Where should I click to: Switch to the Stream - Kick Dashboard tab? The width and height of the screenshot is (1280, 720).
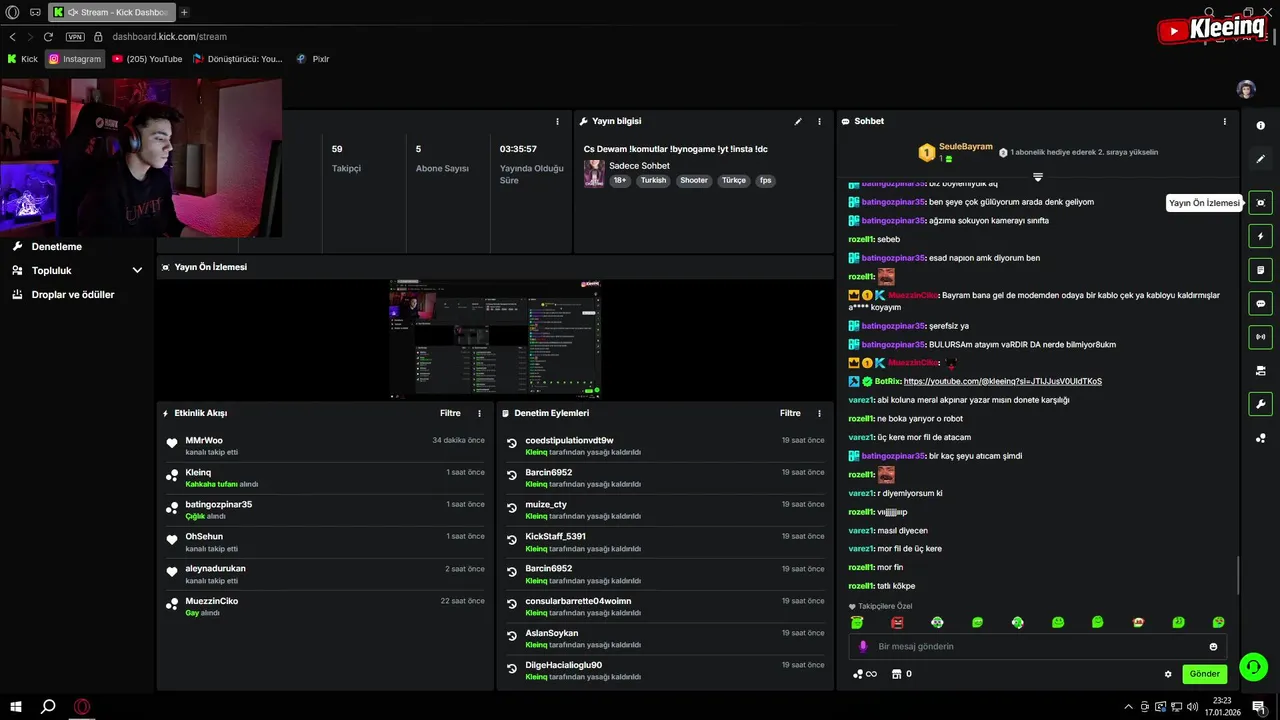[113, 12]
